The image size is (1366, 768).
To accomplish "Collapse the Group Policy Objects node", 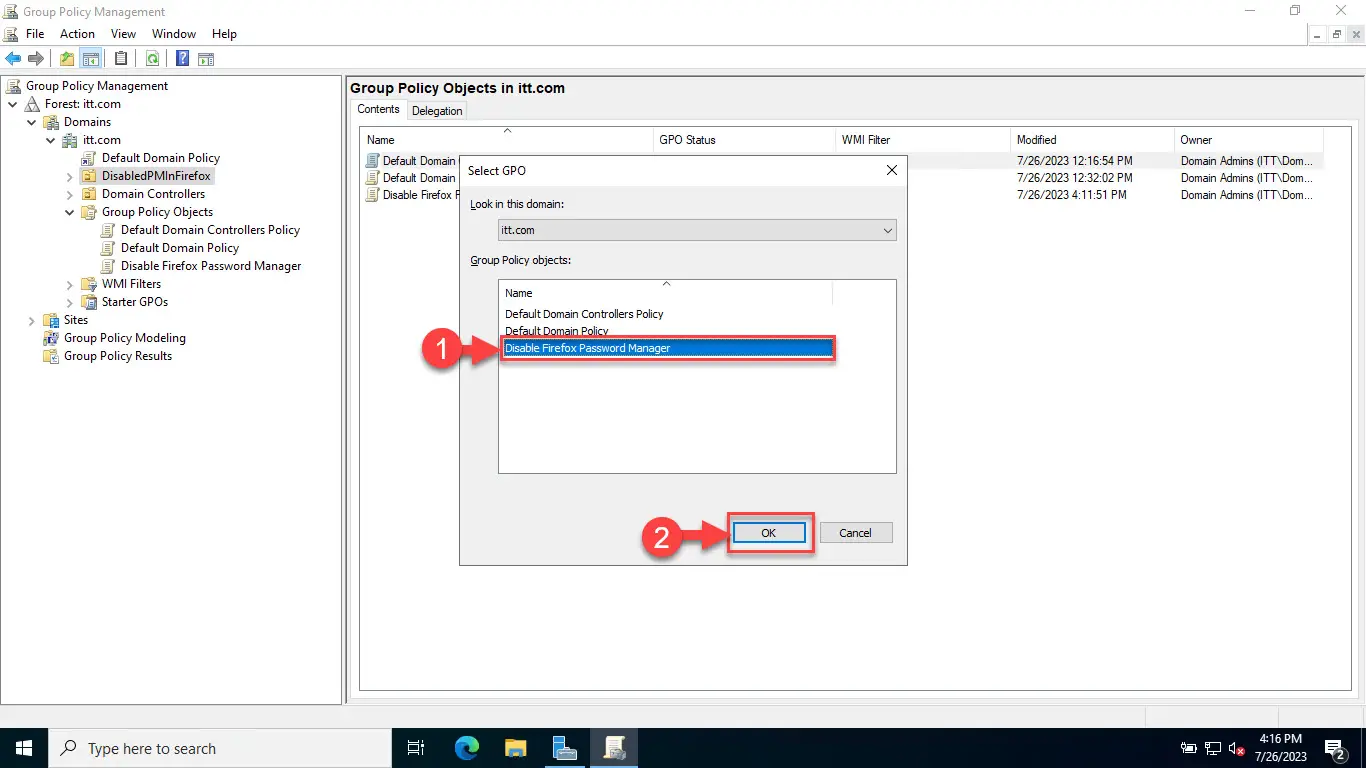I will [70, 212].
